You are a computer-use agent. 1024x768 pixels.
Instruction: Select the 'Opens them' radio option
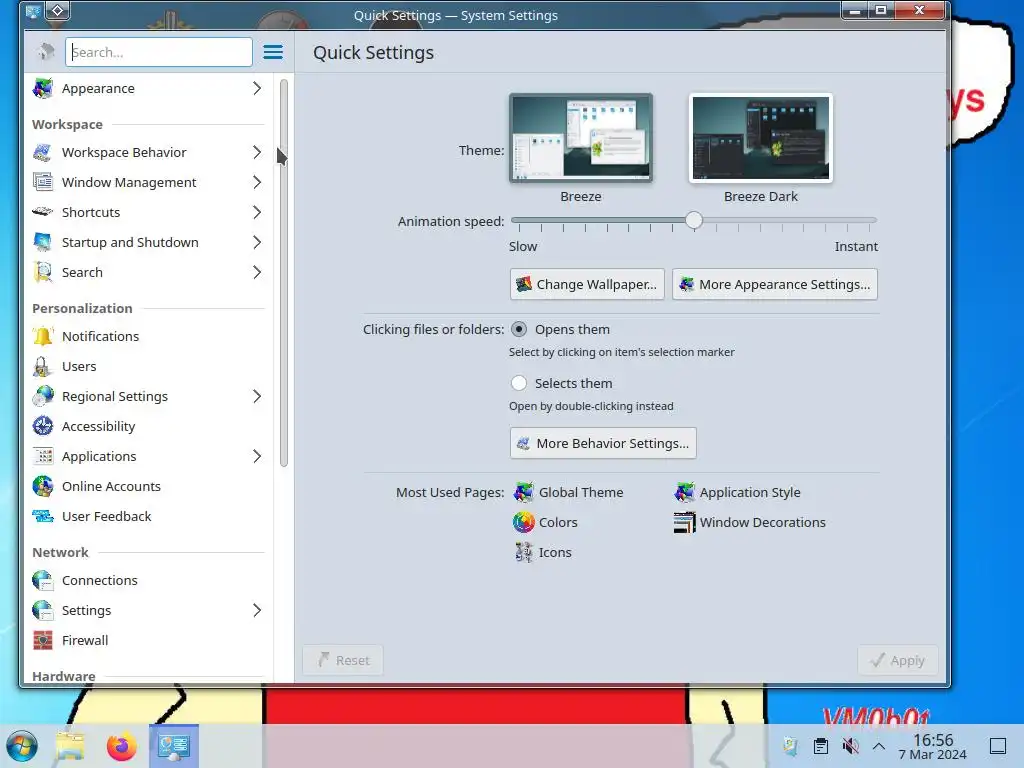[519, 329]
